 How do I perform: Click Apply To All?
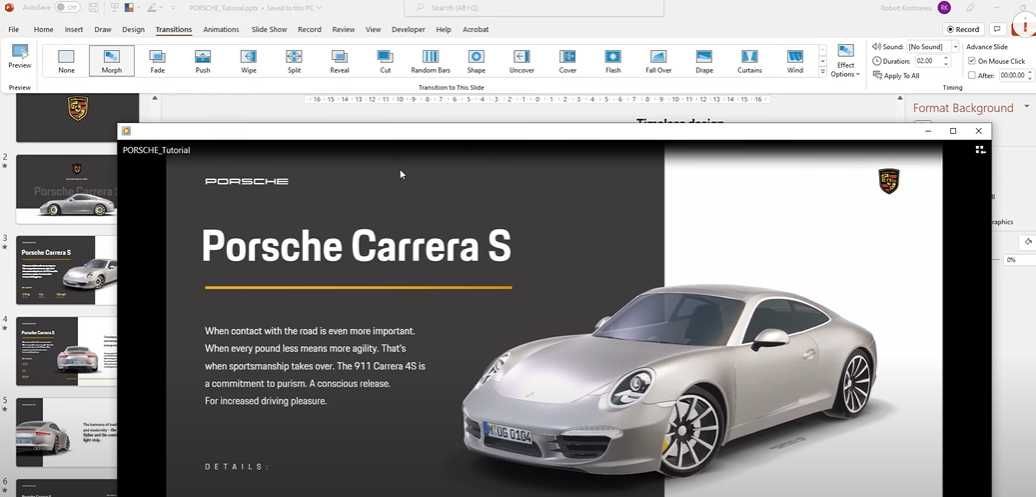coord(897,75)
